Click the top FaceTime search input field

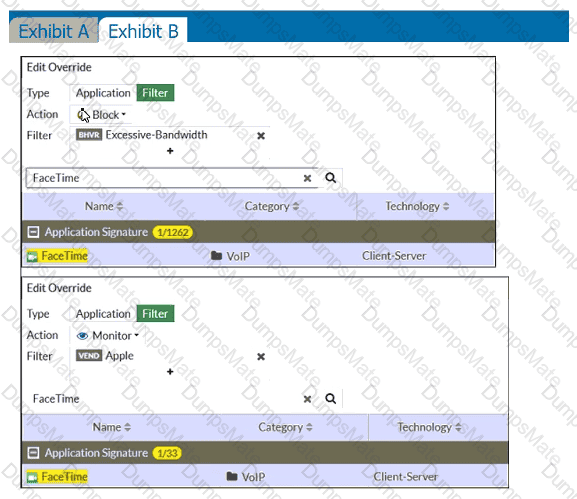pos(164,178)
